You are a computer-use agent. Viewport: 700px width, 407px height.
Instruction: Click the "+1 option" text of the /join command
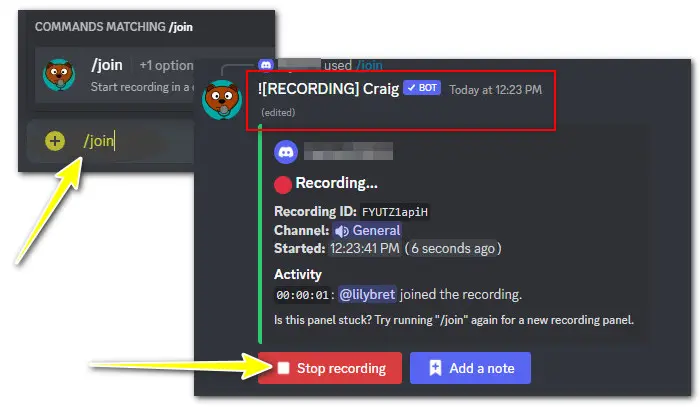pos(166,66)
